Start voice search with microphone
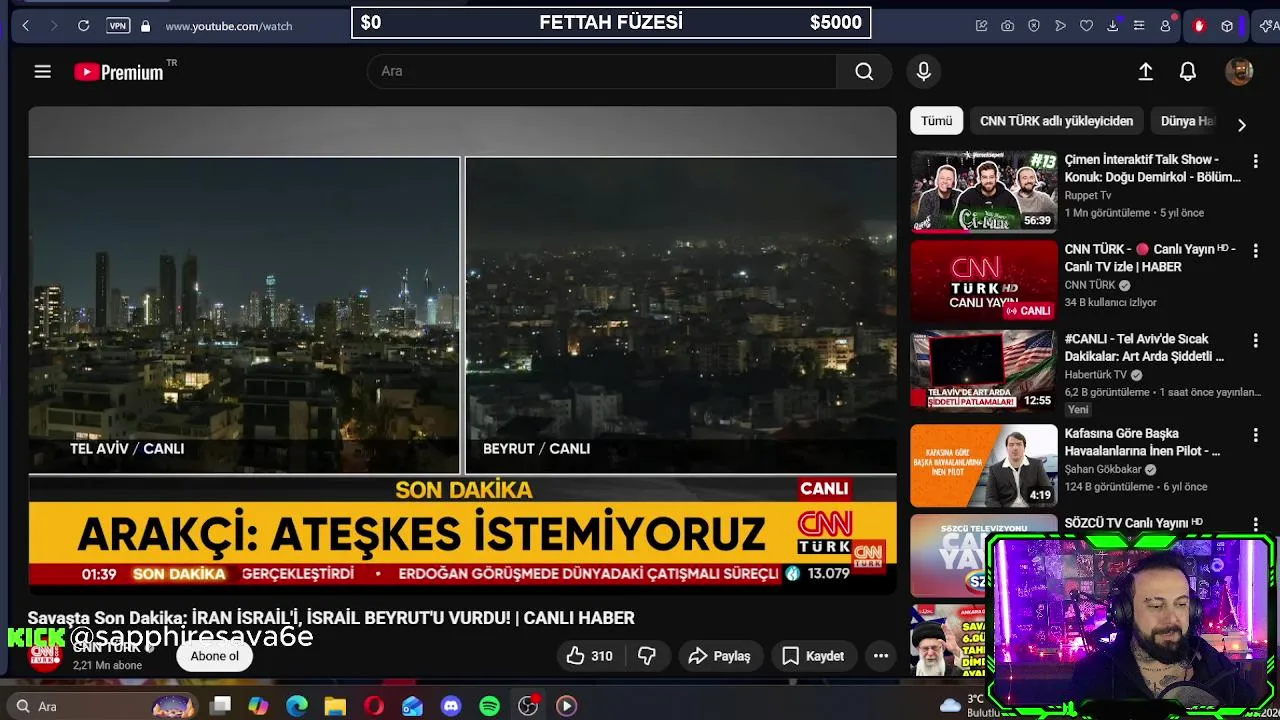The image size is (1280, 720). (923, 71)
